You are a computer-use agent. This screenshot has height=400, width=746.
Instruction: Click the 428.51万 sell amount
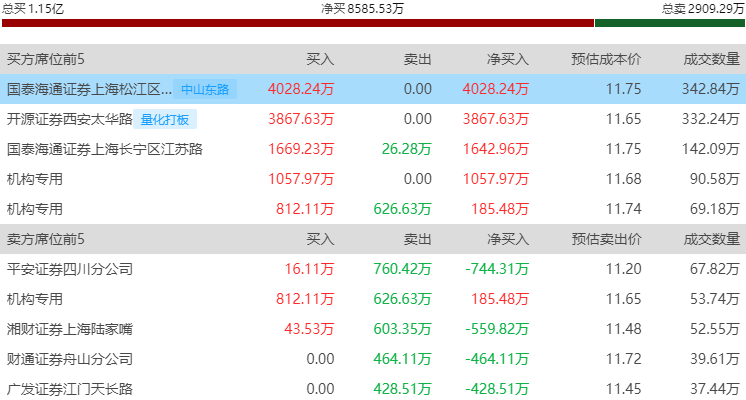402,389
